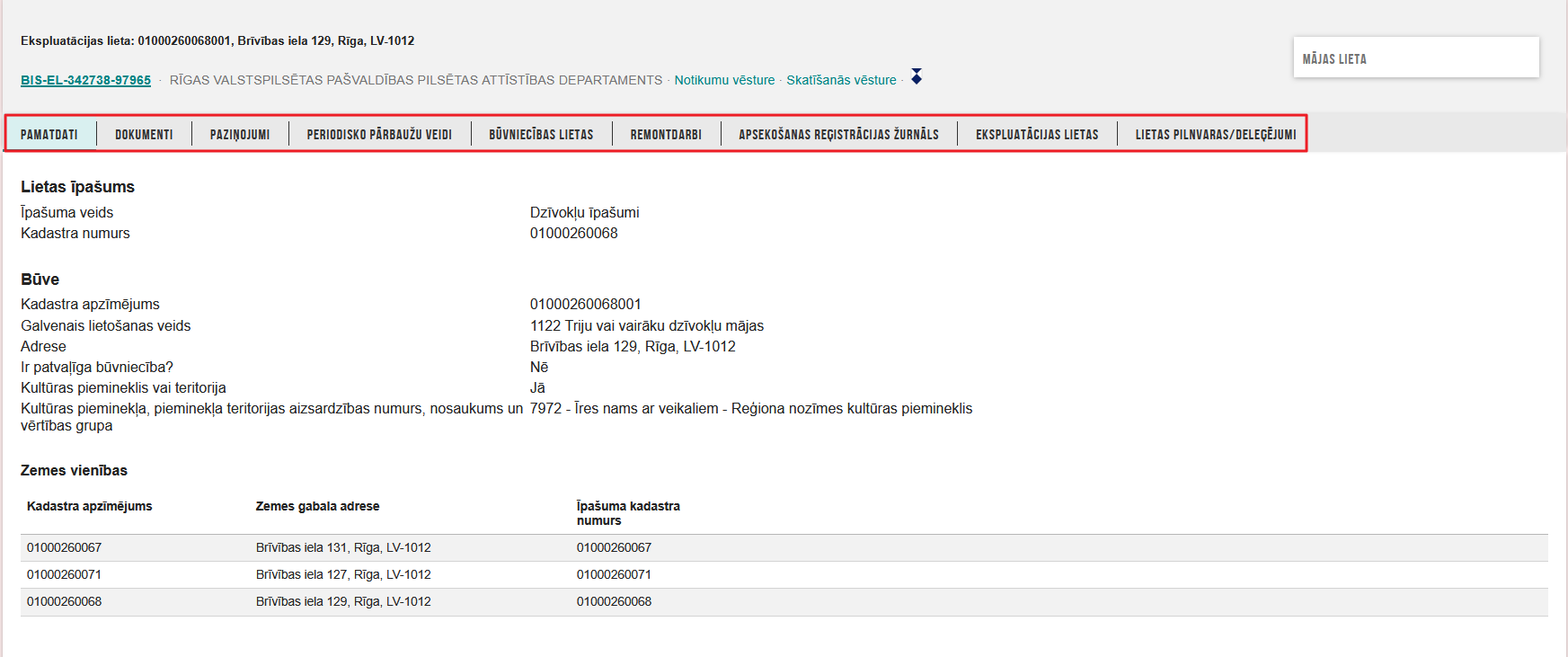Select land unit cell 01000260067 in first column
This screenshot has width=1568, height=657.
(x=64, y=547)
